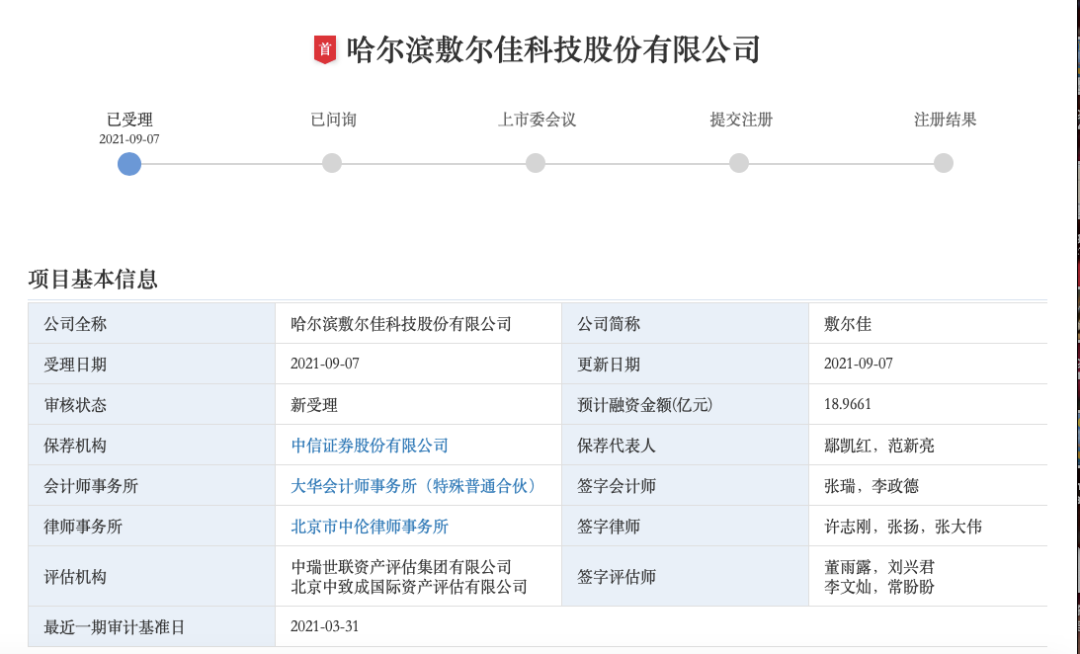Click the 中瑞世联资产评估集团有限公司 text

click(x=401, y=567)
